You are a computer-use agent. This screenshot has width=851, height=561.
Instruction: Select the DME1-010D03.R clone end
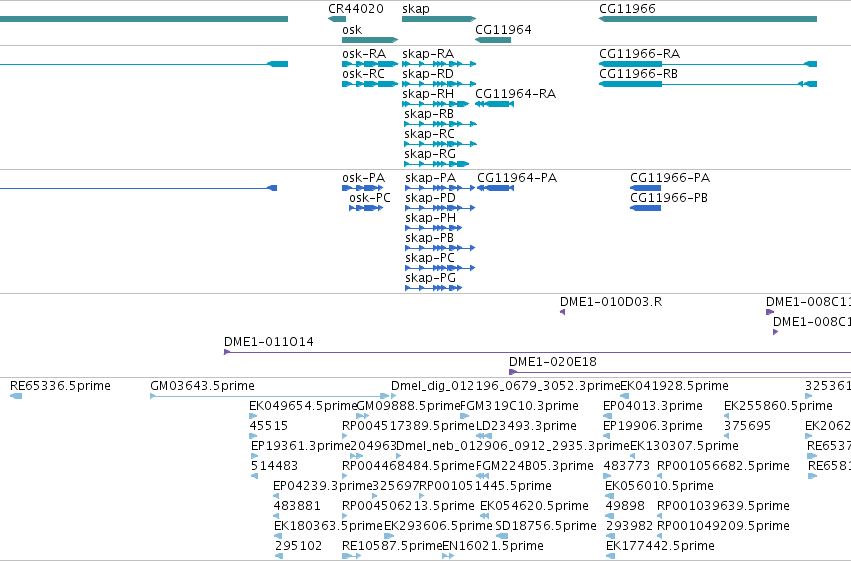coord(562,312)
